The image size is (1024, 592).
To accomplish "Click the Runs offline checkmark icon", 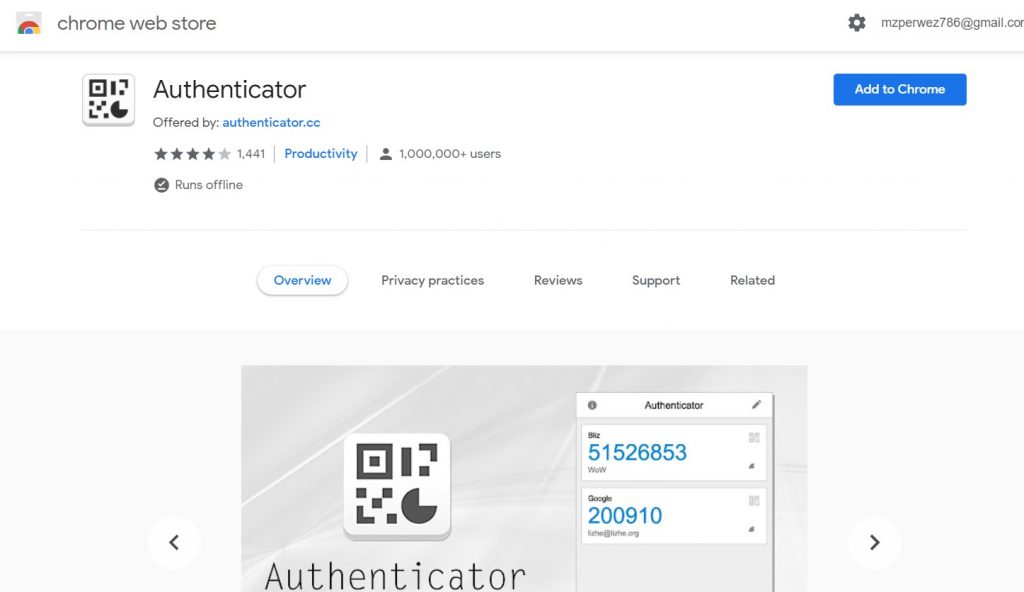I will click(x=161, y=185).
